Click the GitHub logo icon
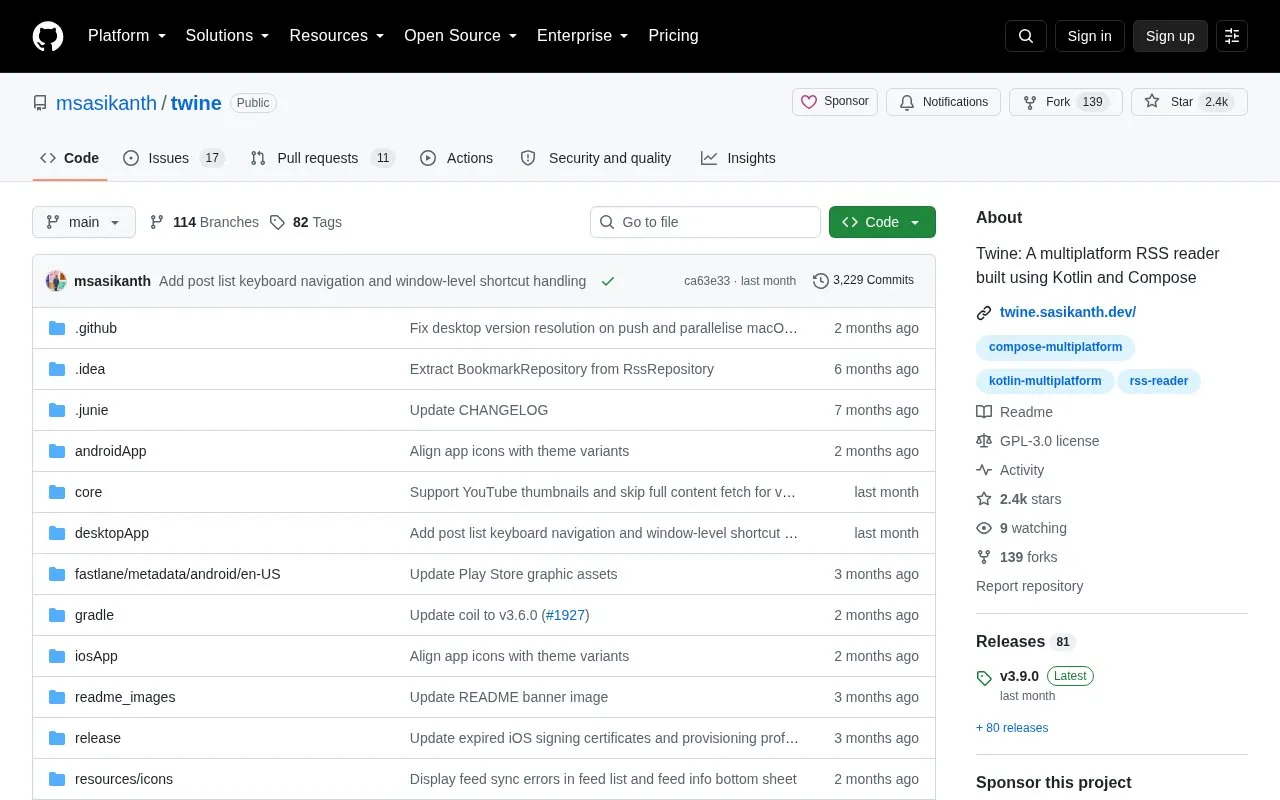Image resolution: width=1280 pixels, height=800 pixels. [48, 36]
